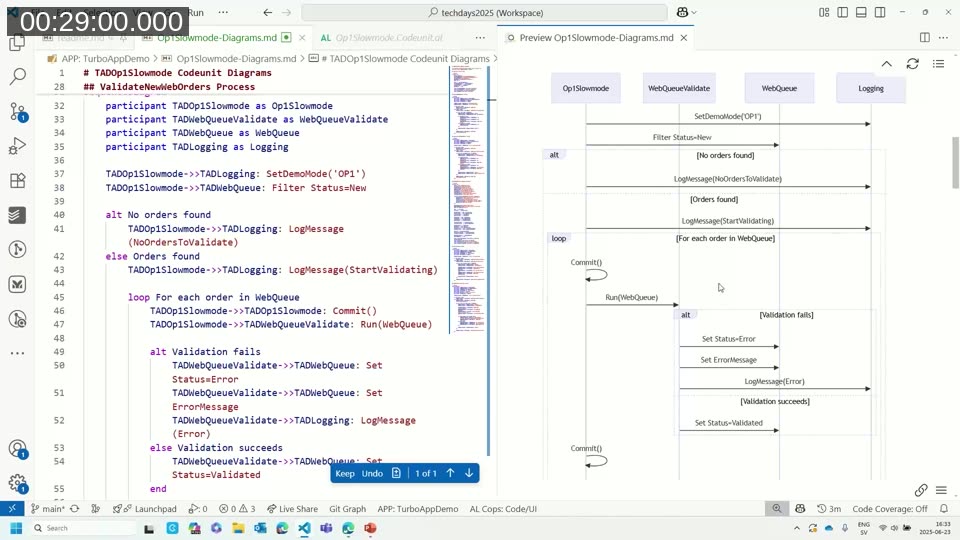
Task: Toggle Code Coverage: Off status item
Action: point(890,509)
